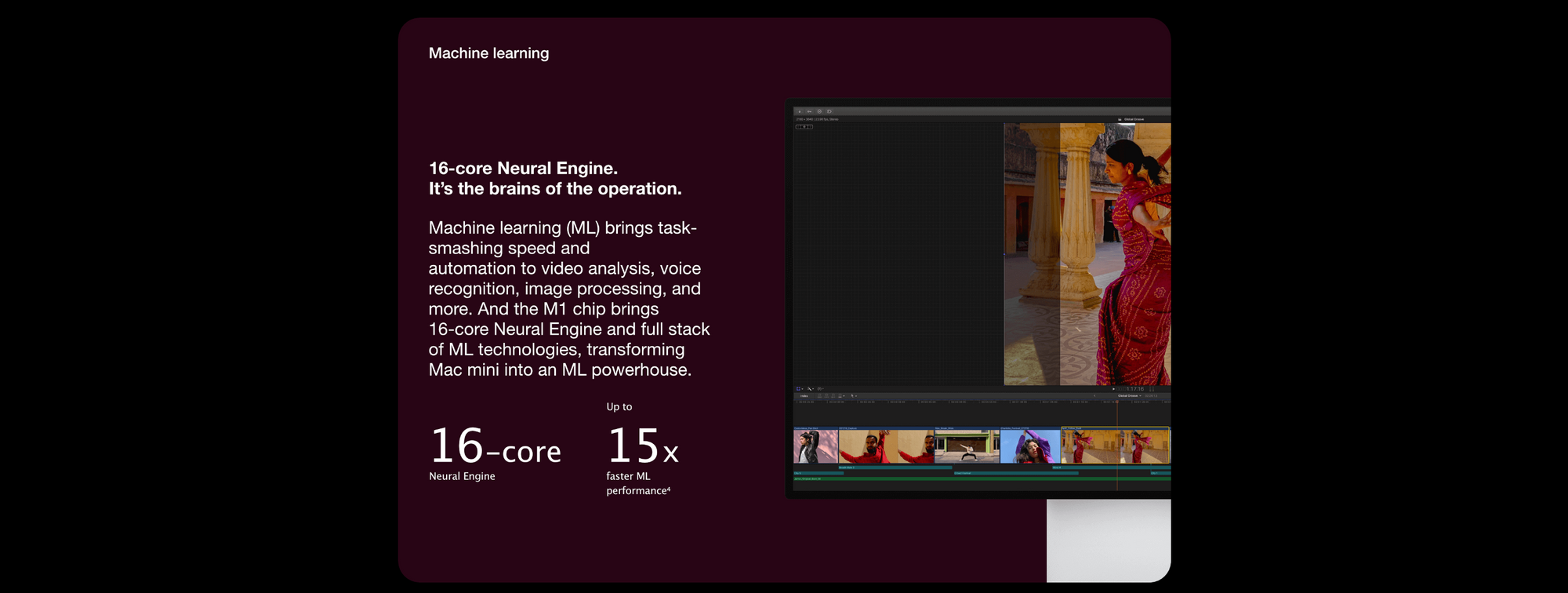Select the pink-background first video clip
The image size is (1568, 593).
click(x=815, y=446)
